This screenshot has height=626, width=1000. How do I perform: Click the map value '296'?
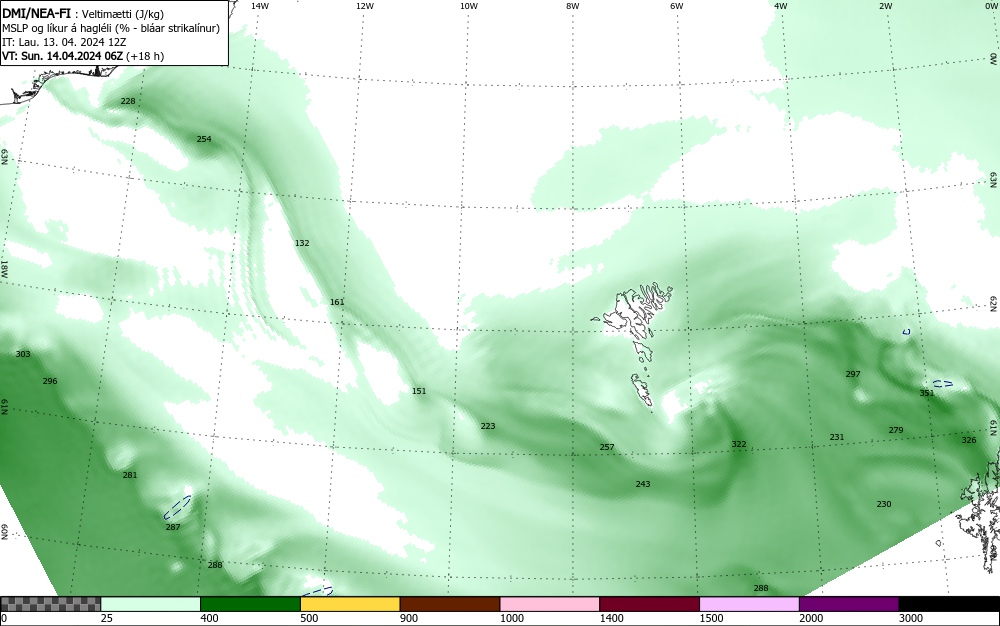[49, 381]
